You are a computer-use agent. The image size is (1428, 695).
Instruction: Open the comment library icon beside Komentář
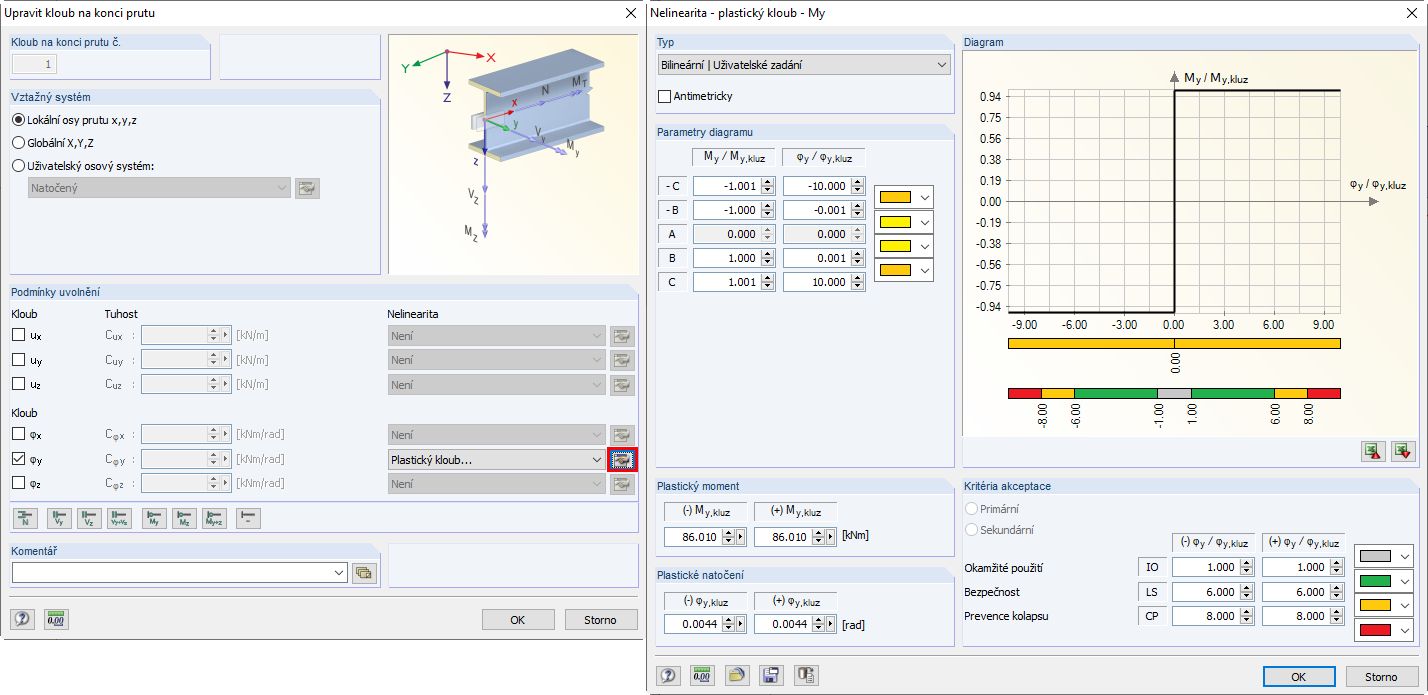pyautogui.click(x=363, y=573)
